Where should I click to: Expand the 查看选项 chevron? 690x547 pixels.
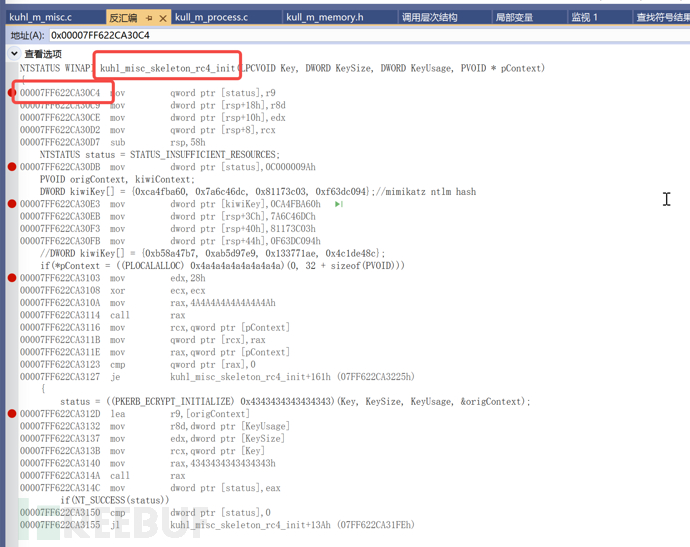[x=15, y=54]
